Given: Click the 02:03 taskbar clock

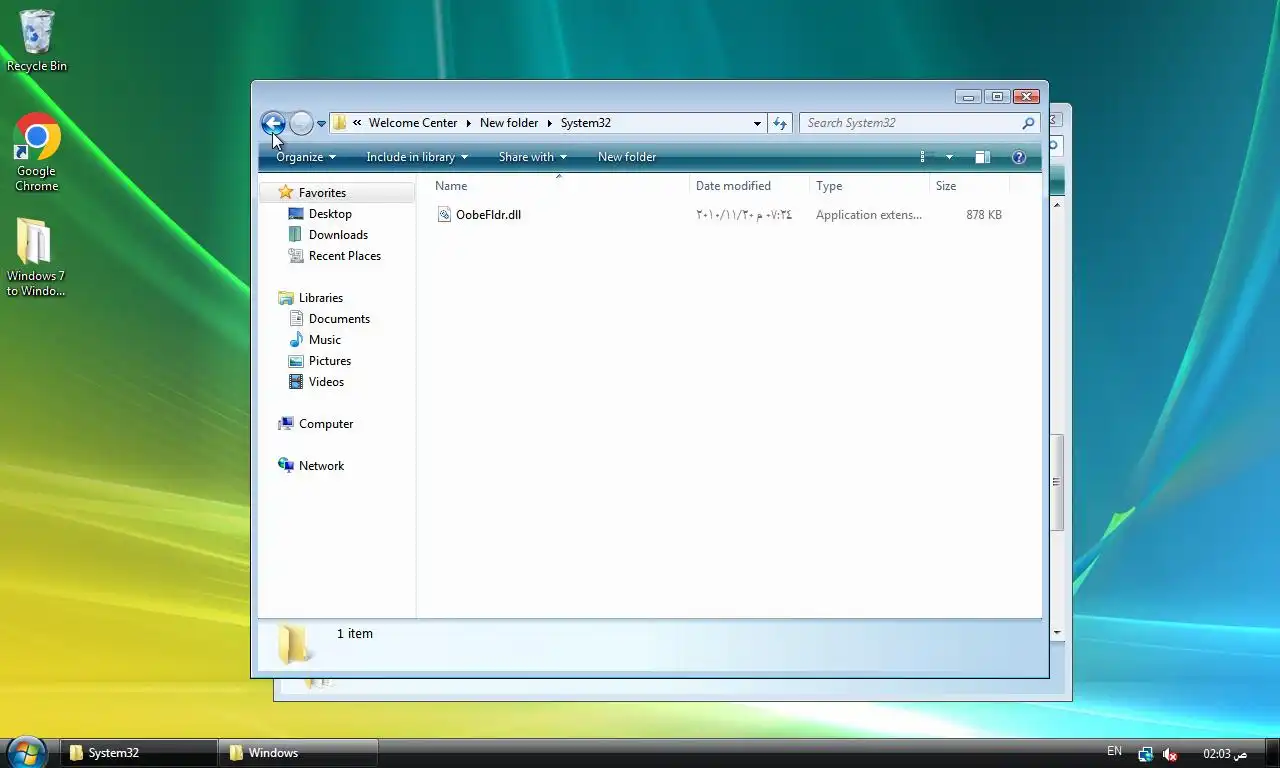Looking at the screenshot, I should coord(1225,753).
